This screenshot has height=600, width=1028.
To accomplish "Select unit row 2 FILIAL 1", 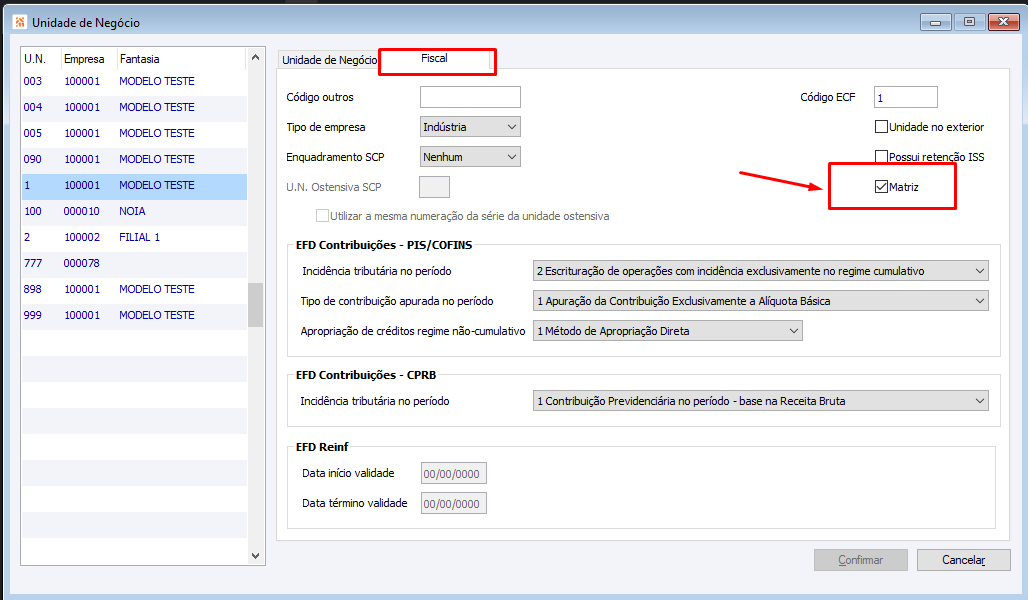I will (x=134, y=237).
